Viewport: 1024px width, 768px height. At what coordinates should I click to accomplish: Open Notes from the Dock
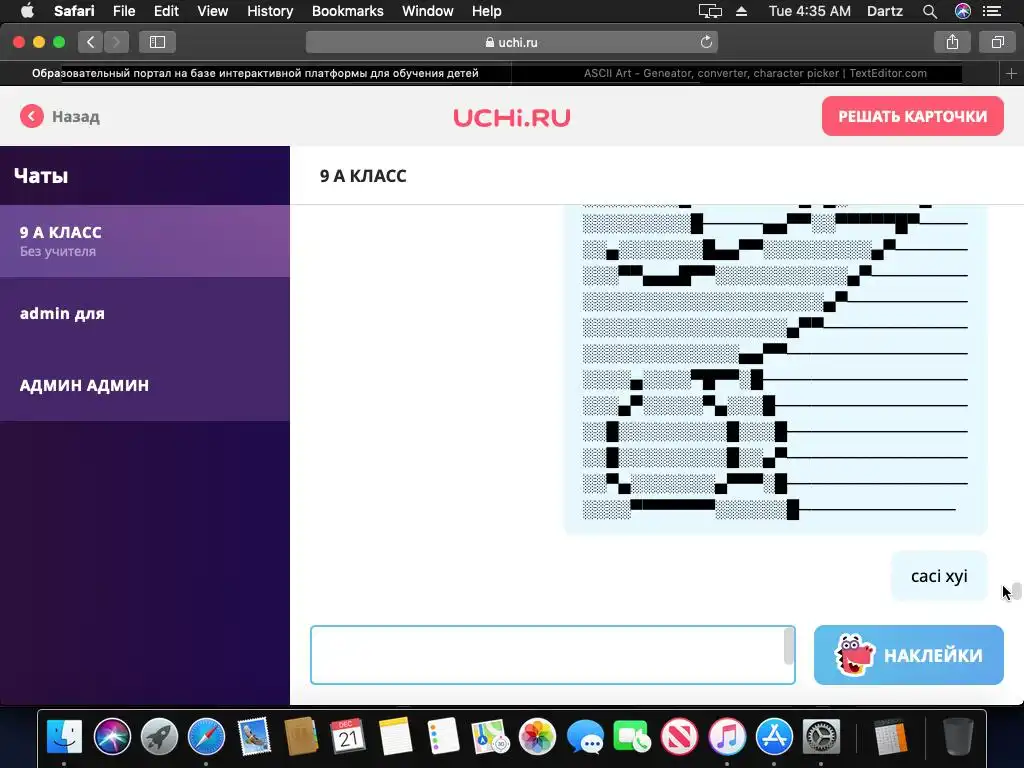click(x=395, y=736)
